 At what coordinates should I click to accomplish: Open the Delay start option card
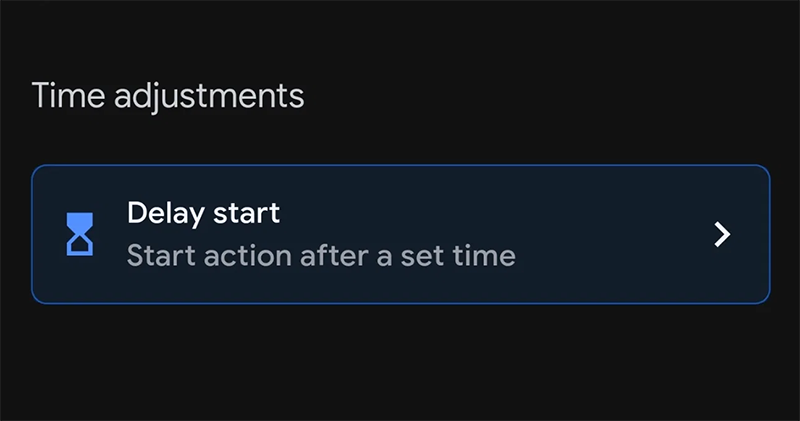pyautogui.click(x=401, y=234)
